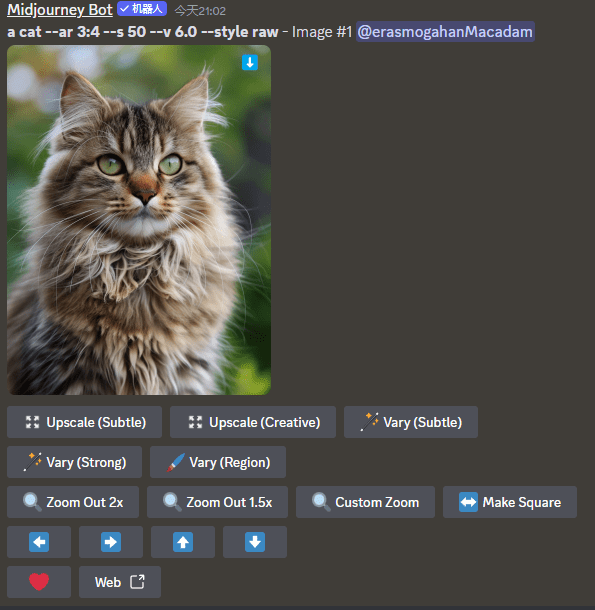Image resolution: width=595 pixels, height=610 pixels.
Task: Click the @erasmogahanMacadam mention
Action: 445,32
